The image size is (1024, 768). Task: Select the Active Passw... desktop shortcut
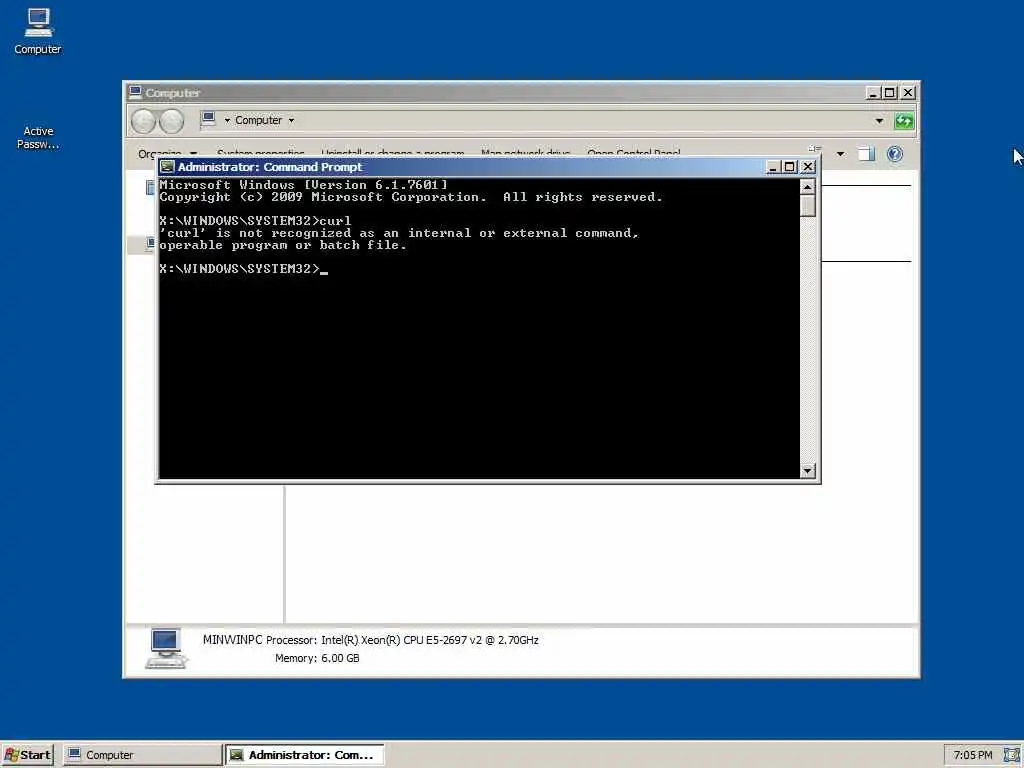(38, 137)
